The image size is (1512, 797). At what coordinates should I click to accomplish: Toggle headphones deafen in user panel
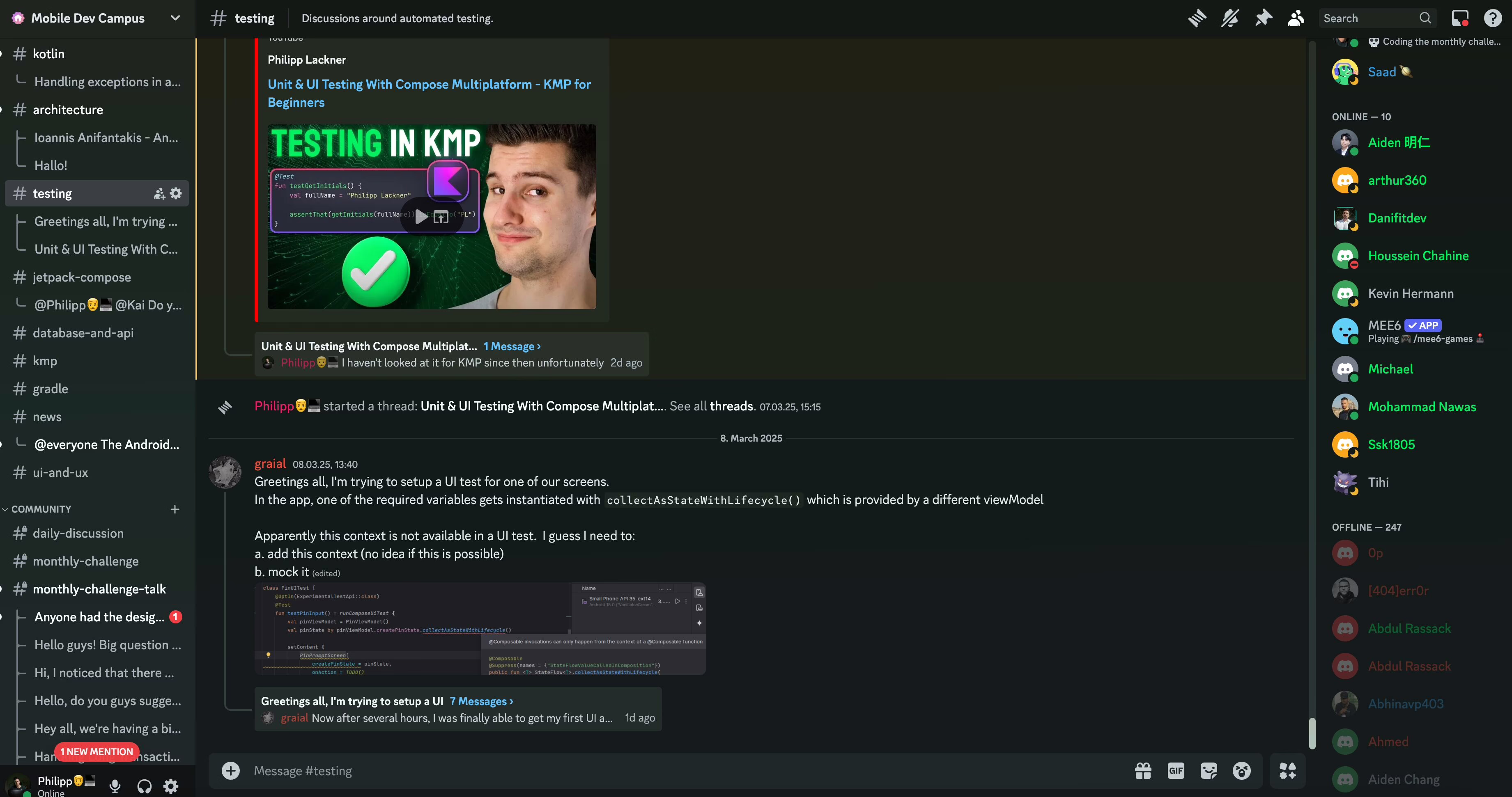[x=144, y=786]
